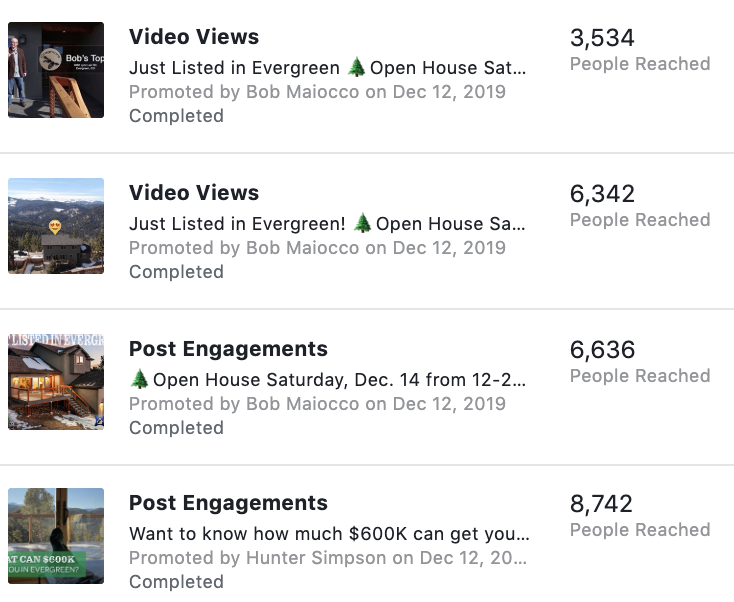Open the Bob's Top video thumbnail
734x602 pixels.
pos(56,70)
